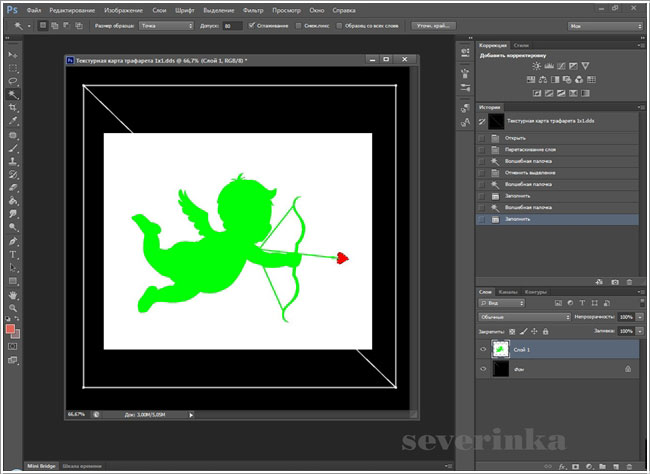Choose the Type (T) tool
Image resolution: width=650 pixels, height=474 pixels.
click(13, 254)
